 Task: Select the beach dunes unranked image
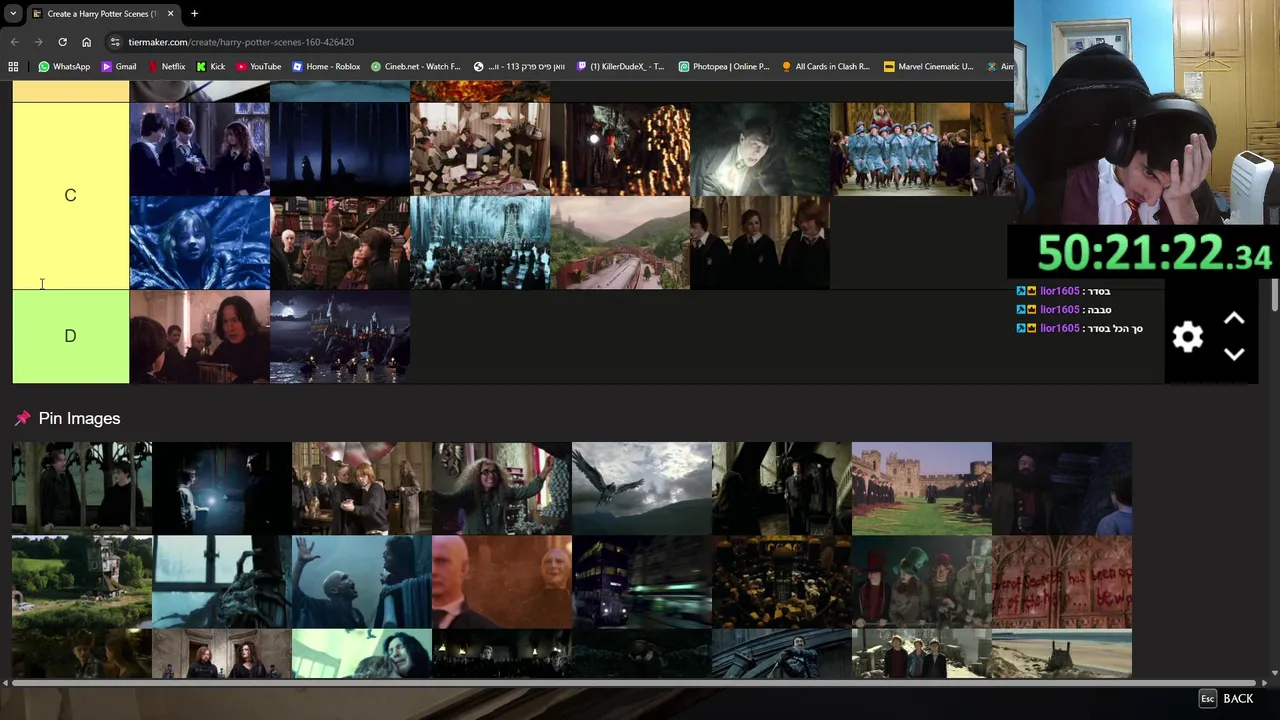pos(1062,654)
